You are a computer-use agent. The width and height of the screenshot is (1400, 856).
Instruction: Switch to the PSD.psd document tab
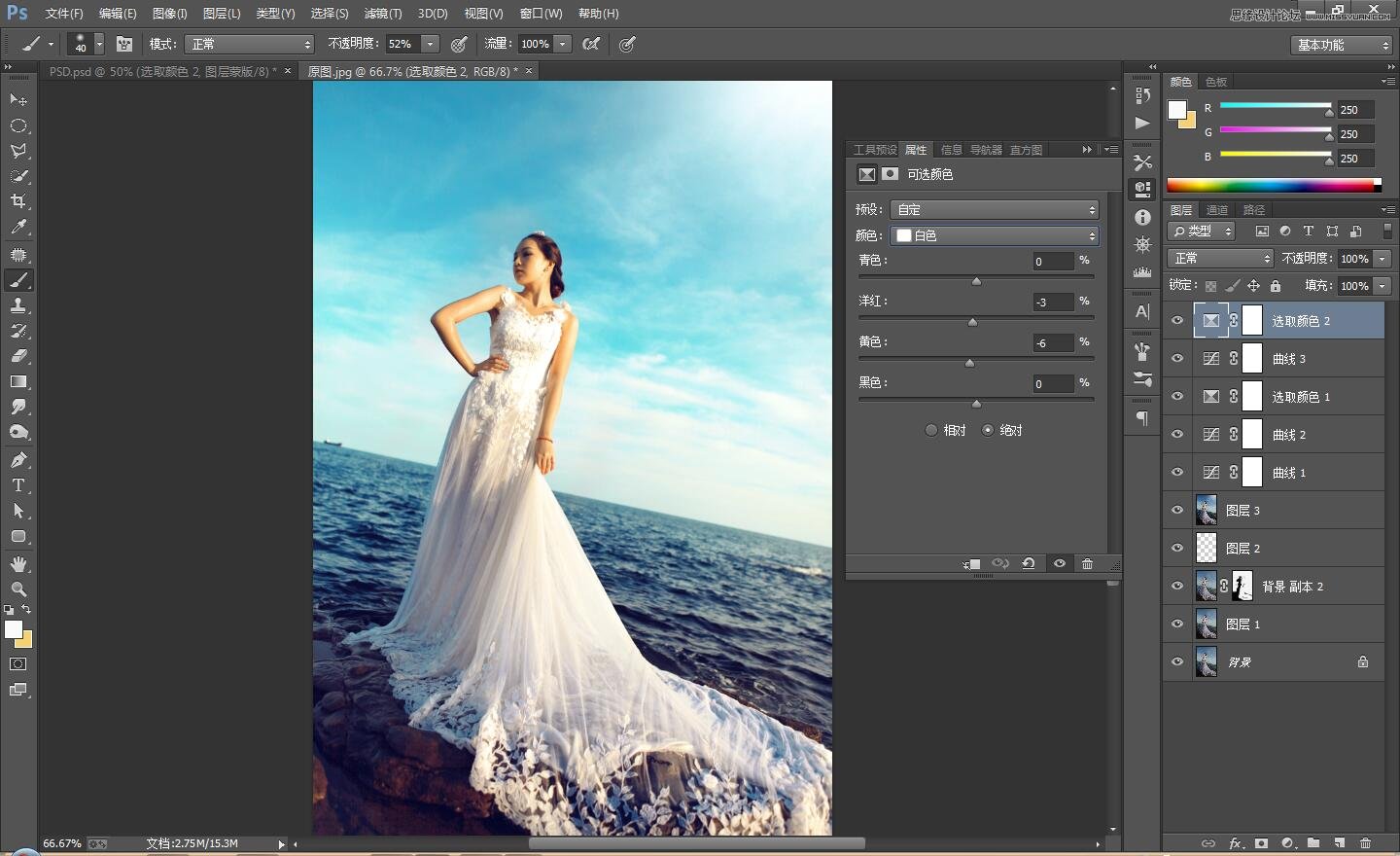(162, 71)
